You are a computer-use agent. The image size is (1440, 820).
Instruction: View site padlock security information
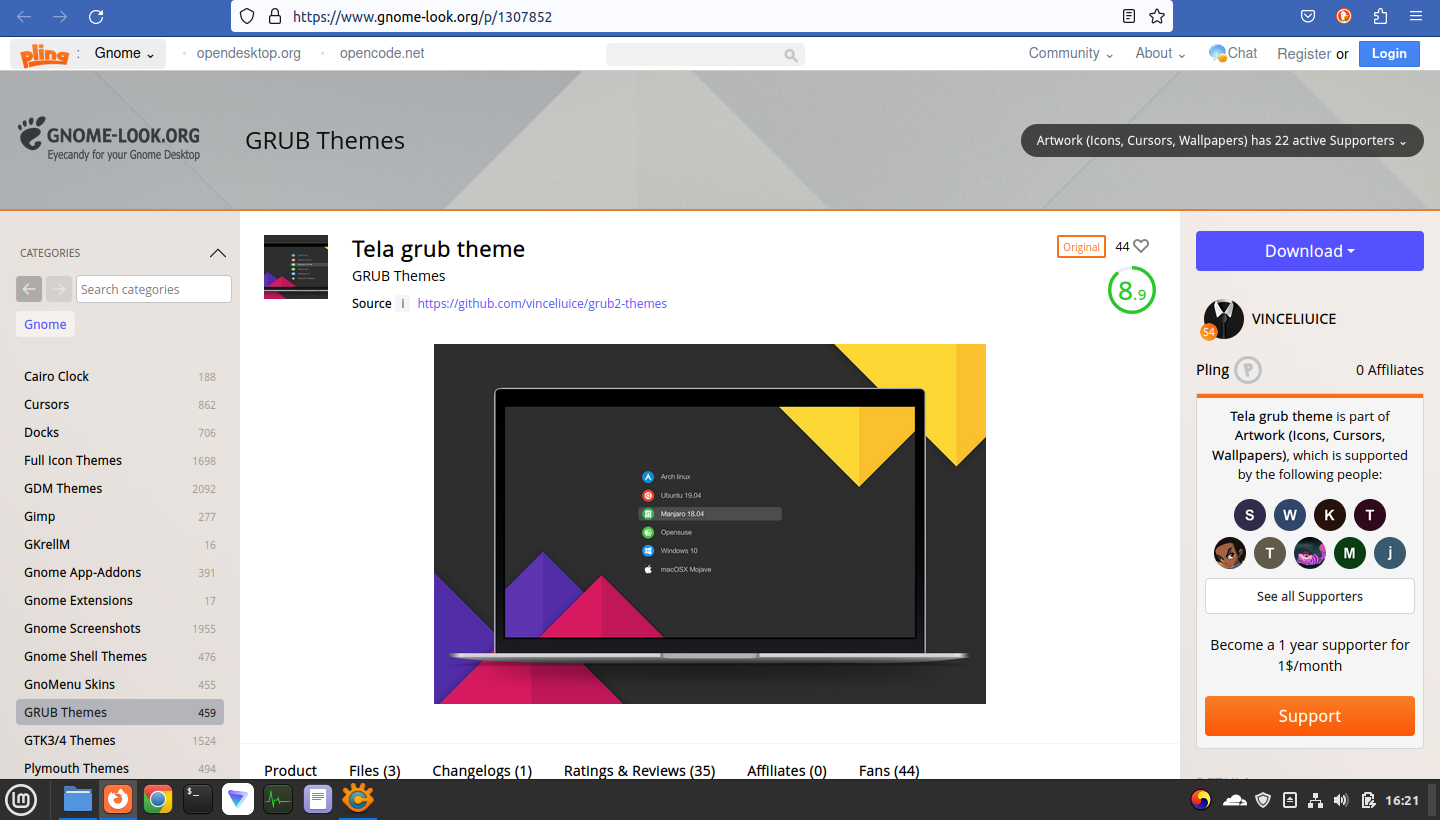click(x=274, y=16)
